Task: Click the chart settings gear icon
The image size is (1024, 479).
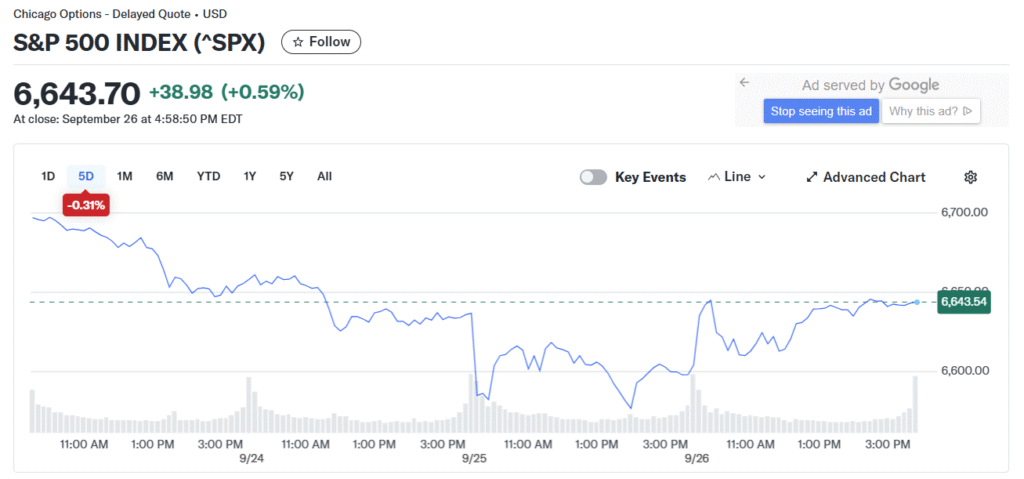Action: point(969,177)
